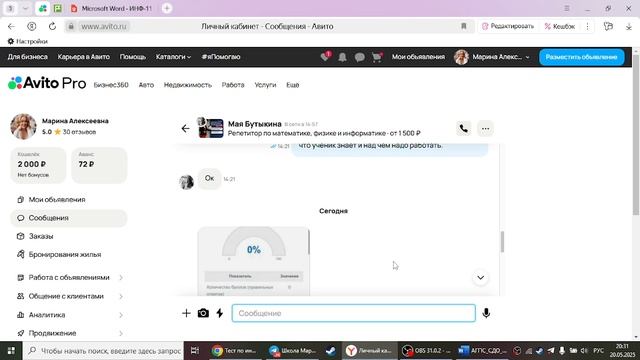Open Word taskbar item АГПС_СДО
Viewport: 640px width, 360px height.
[482, 351]
